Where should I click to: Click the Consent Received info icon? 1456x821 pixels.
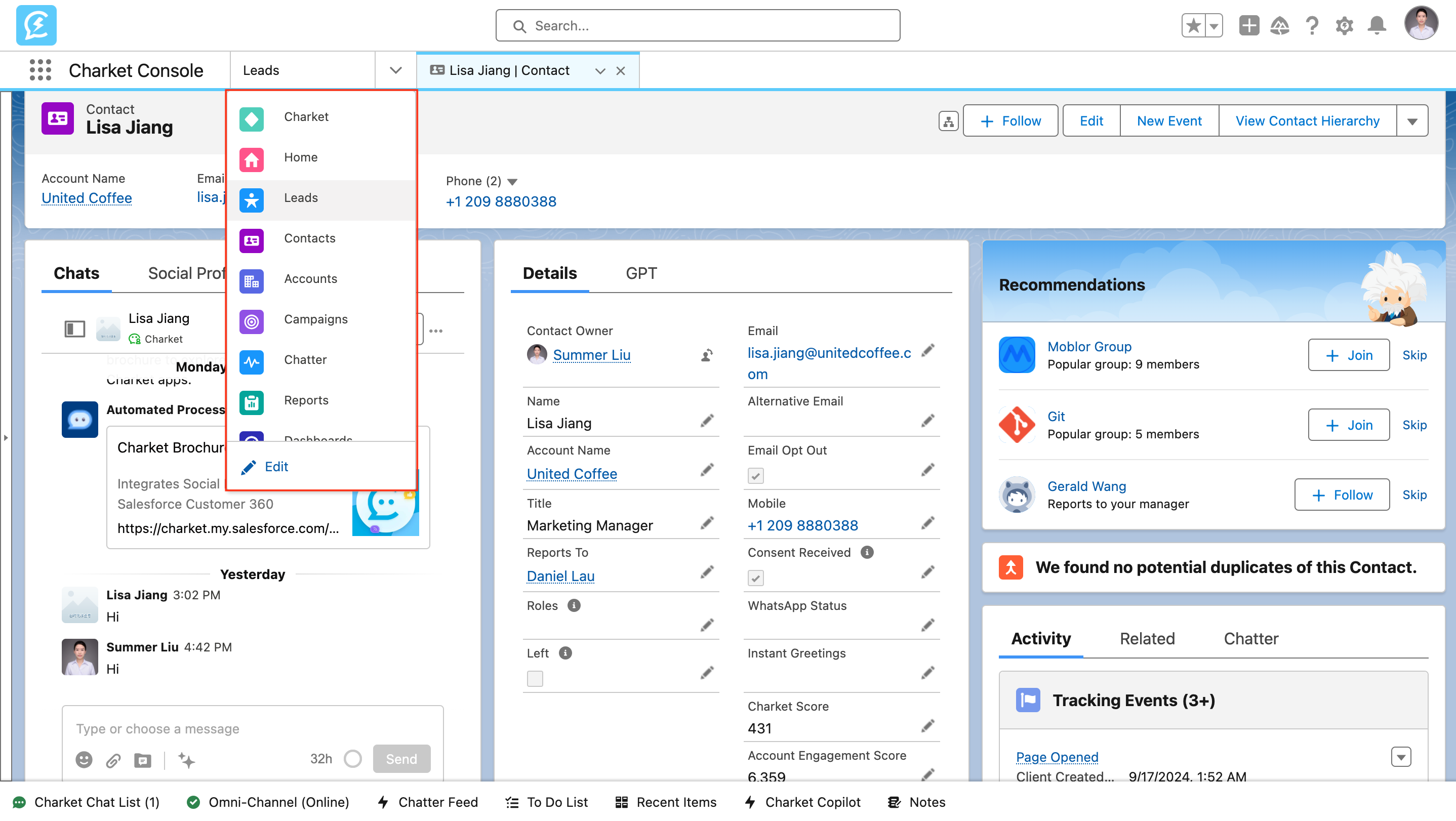867,552
